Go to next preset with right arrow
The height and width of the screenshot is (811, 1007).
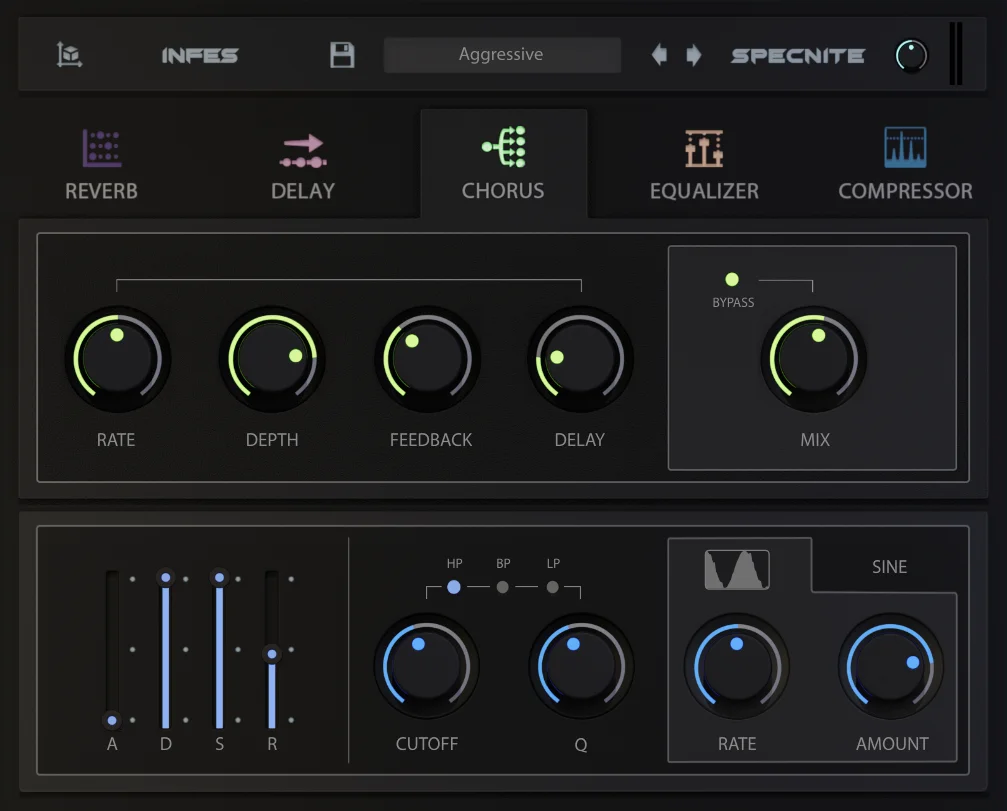[694, 55]
